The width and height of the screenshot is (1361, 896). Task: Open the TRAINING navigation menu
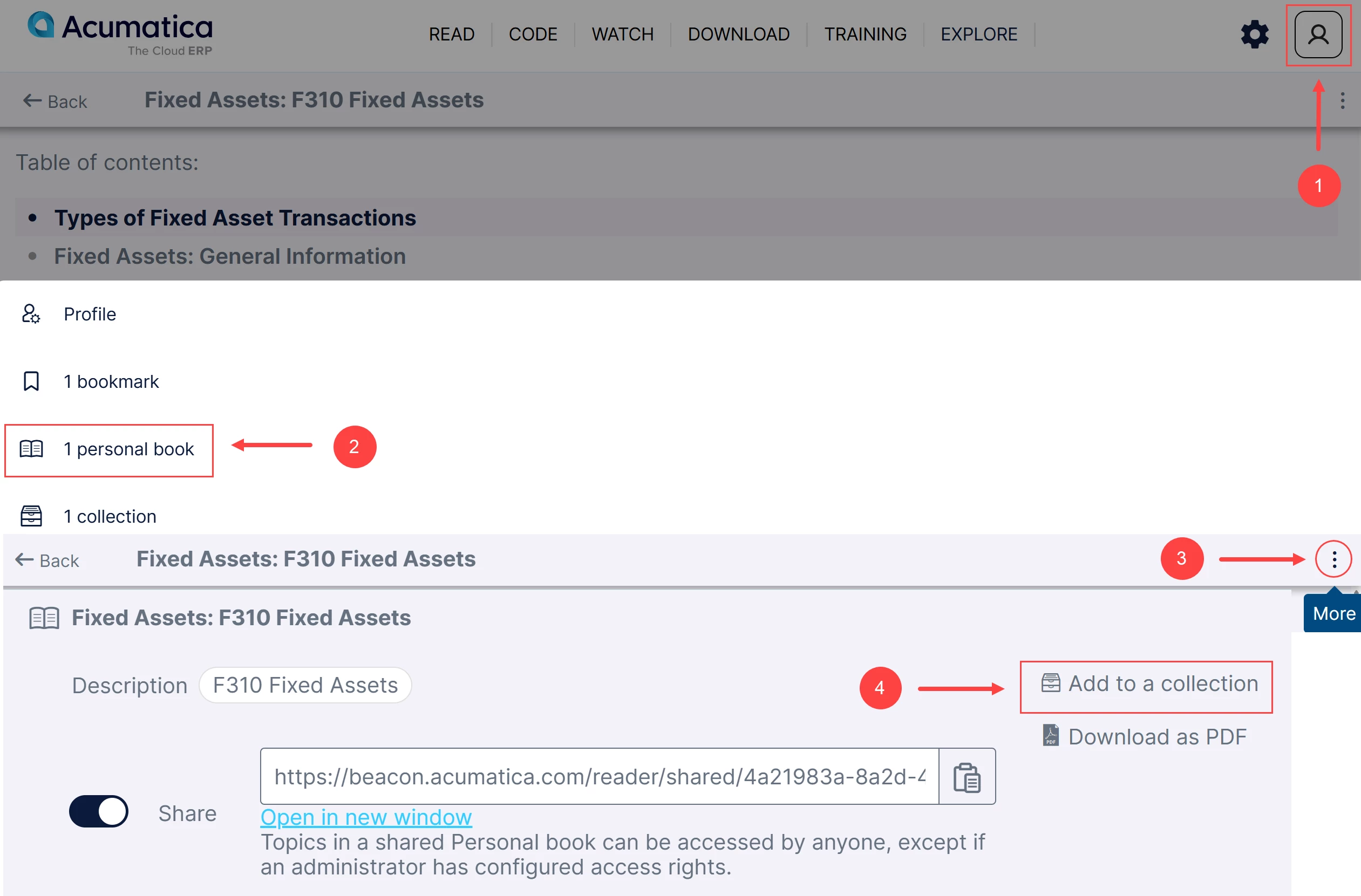865,35
